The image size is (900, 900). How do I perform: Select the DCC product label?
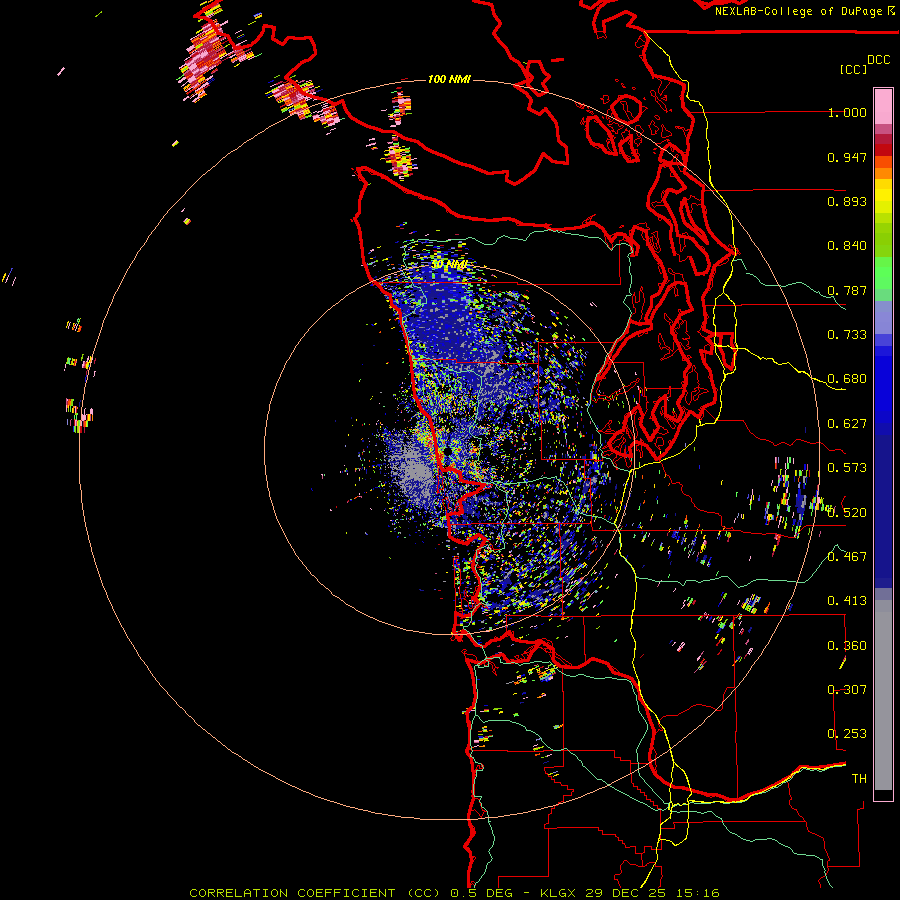(x=879, y=60)
